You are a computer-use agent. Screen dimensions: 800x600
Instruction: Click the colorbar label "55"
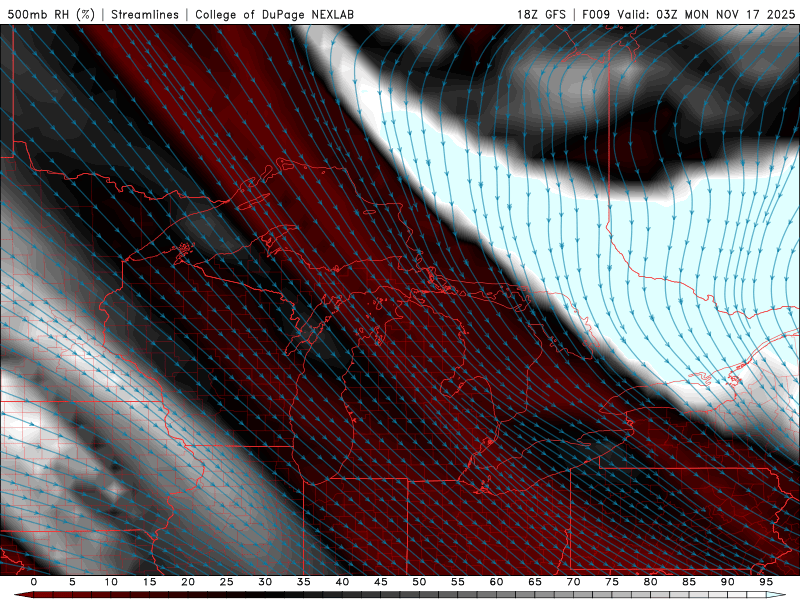coord(458,582)
